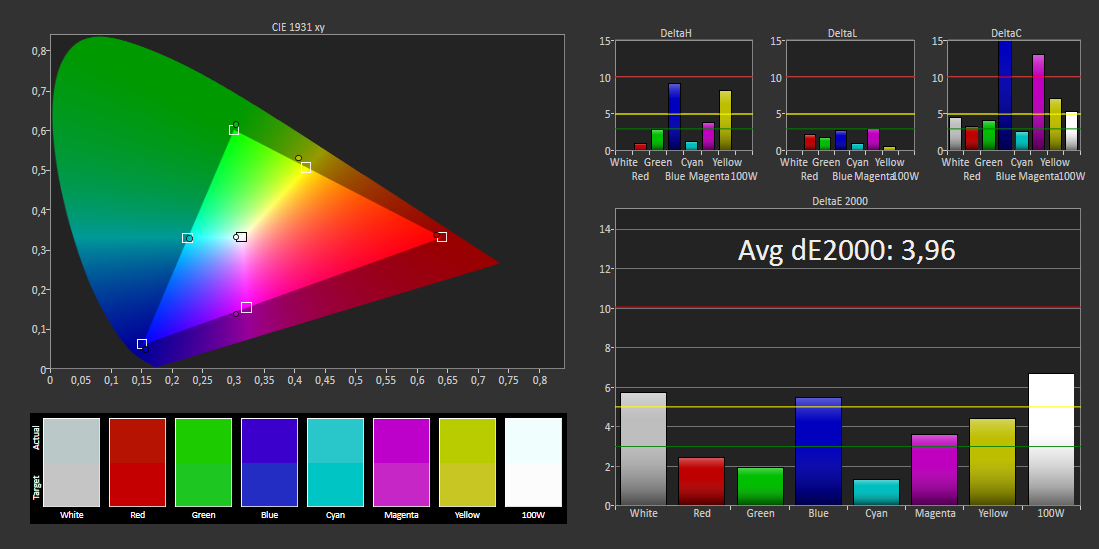The width and height of the screenshot is (1099, 549).
Task: Select the Blue color swatch
Action: pos(269,463)
